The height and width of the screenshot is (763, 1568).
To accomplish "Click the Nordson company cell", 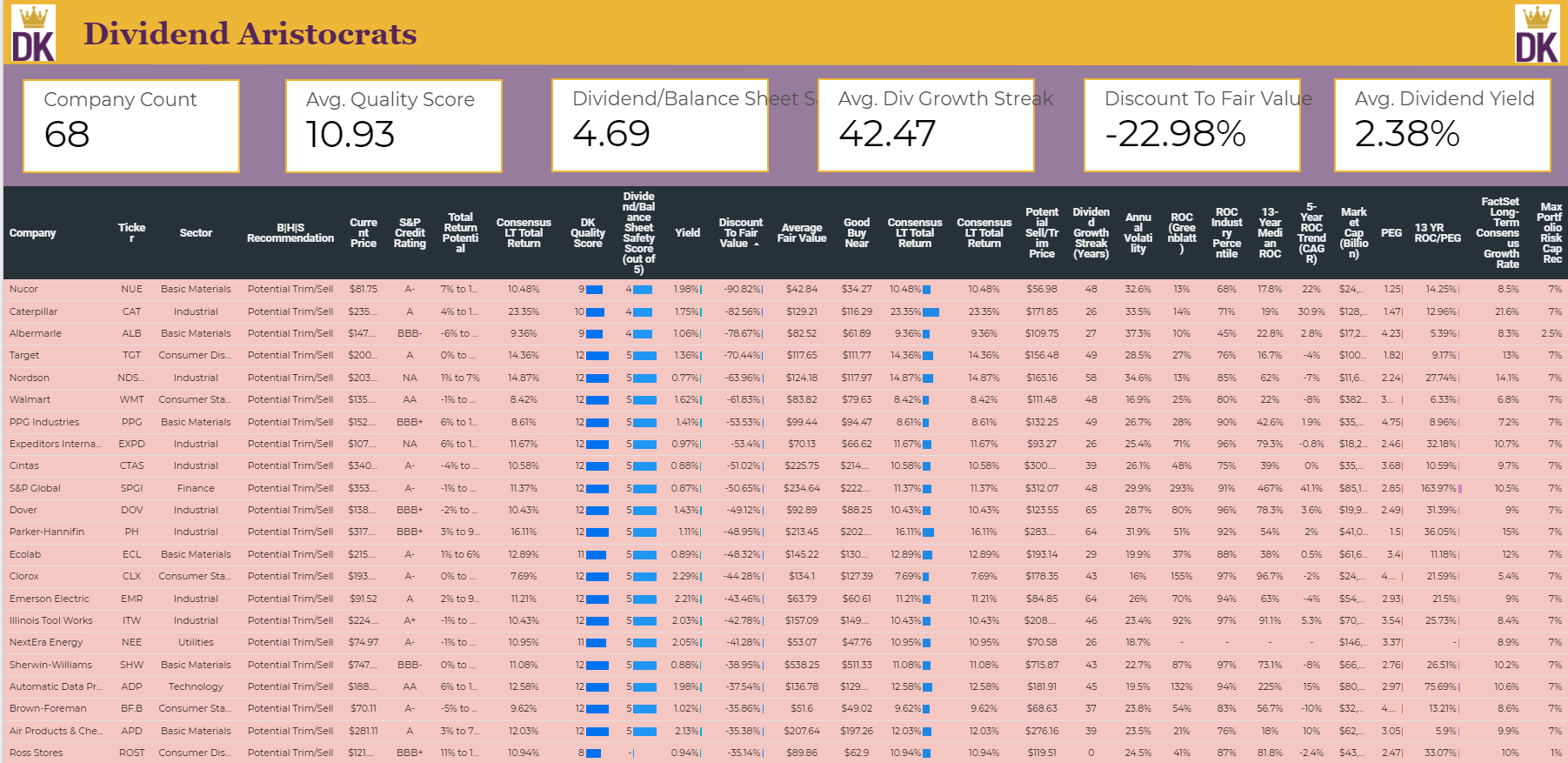I will [29, 378].
